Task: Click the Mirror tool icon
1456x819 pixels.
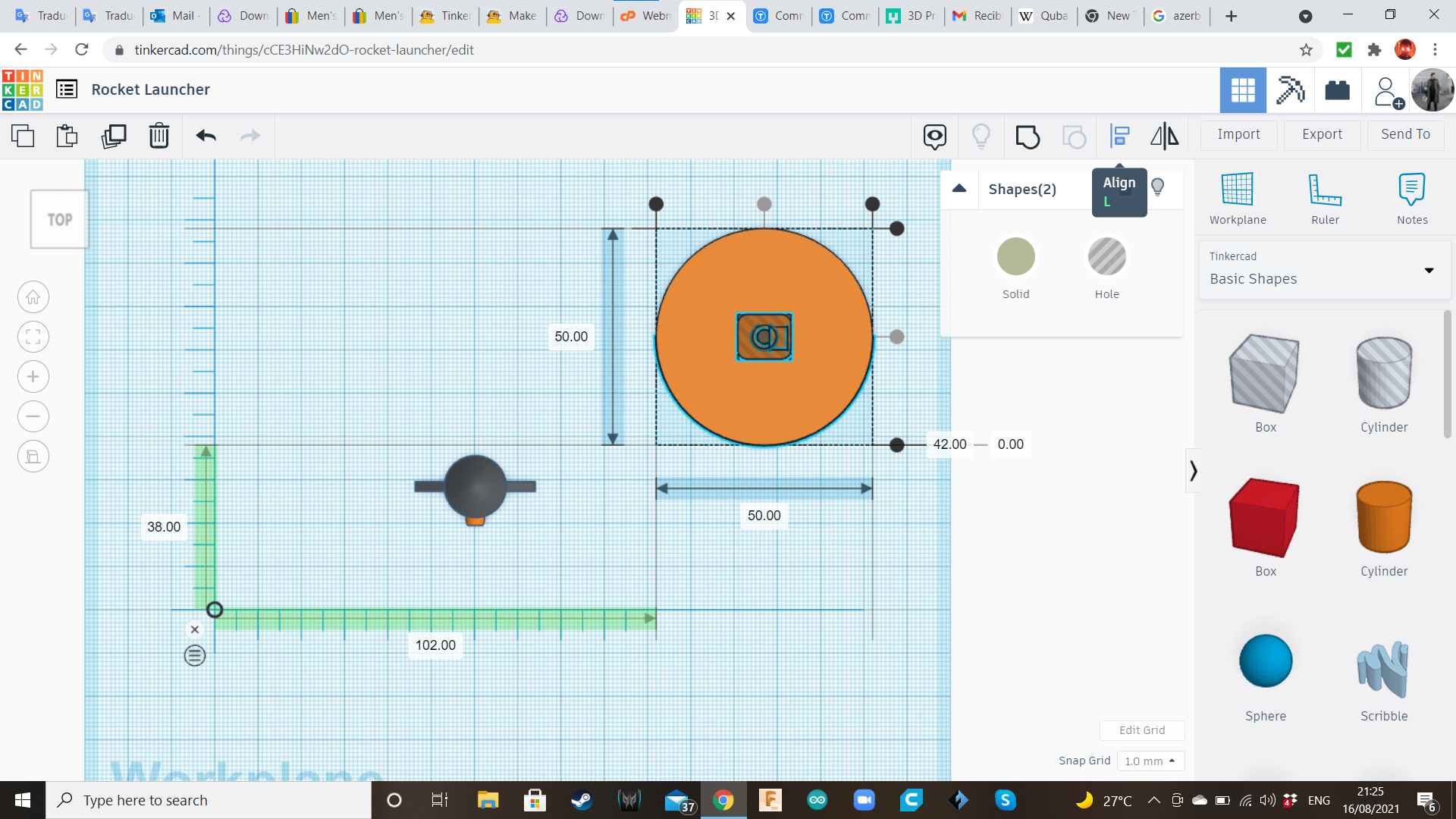Action: [1164, 136]
